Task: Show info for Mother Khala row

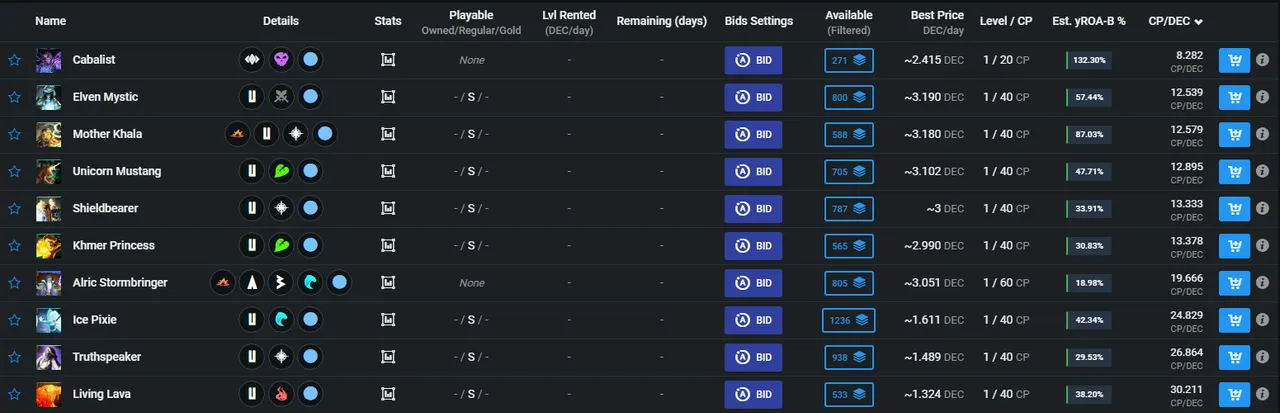Action: click(x=1264, y=134)
